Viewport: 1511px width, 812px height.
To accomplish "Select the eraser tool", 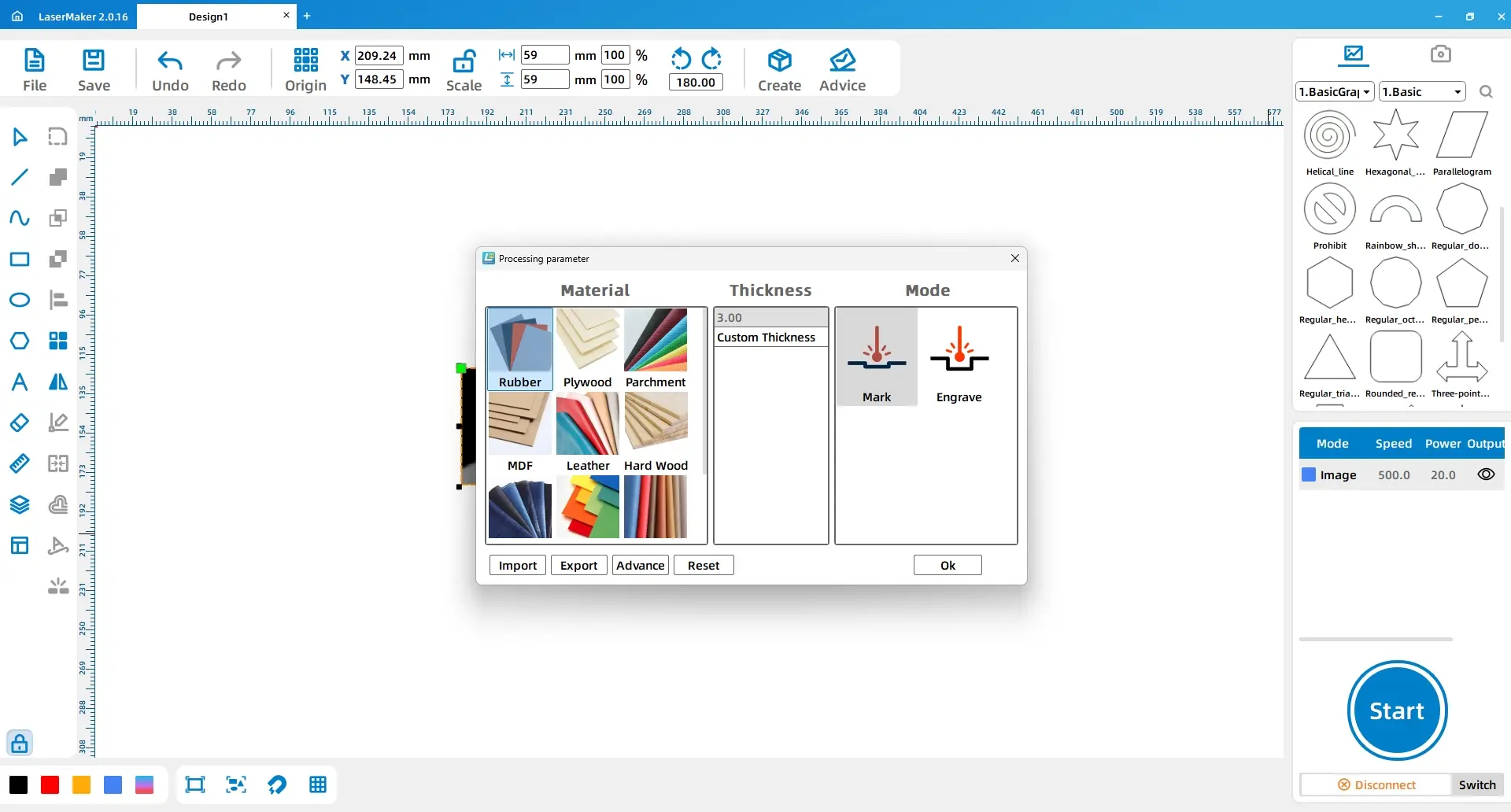I will [20, 423].
